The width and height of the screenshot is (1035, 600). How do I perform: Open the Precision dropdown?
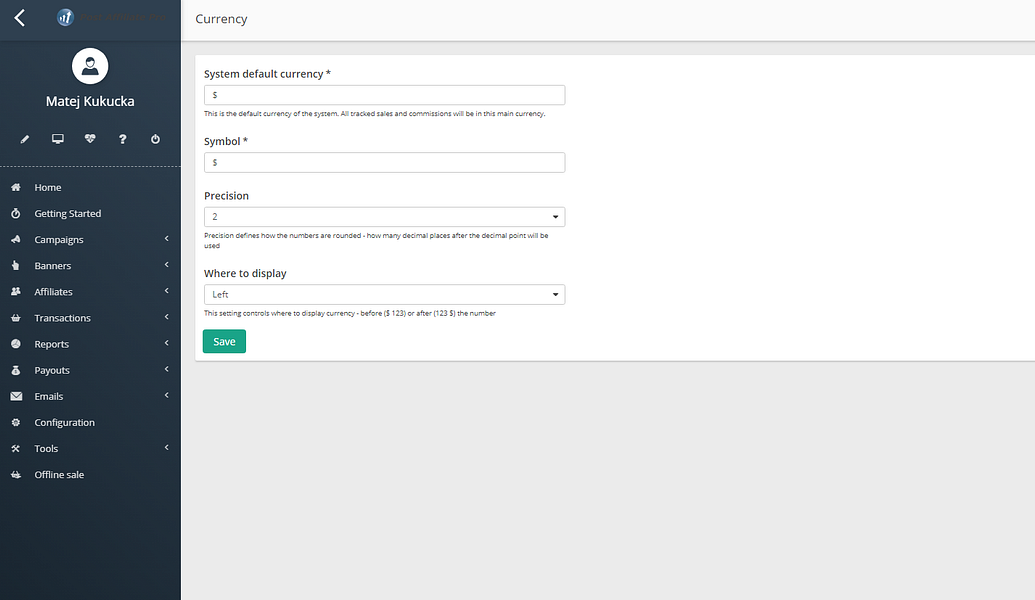384,217
